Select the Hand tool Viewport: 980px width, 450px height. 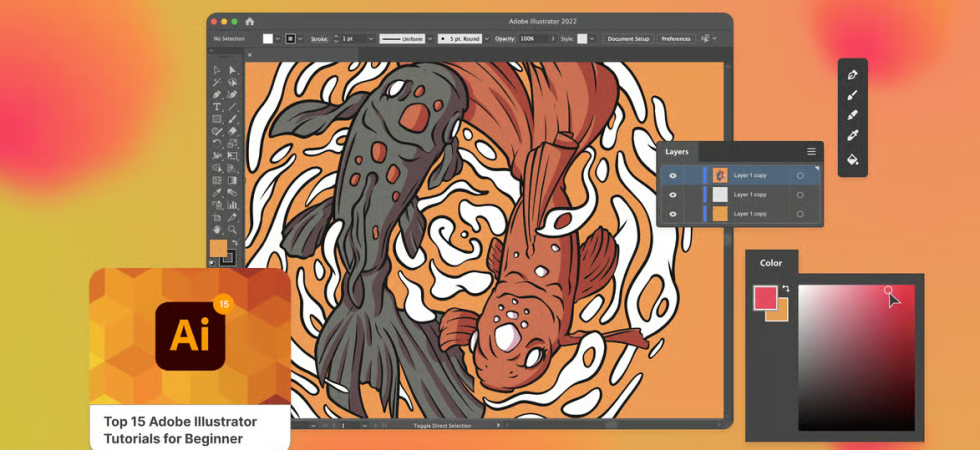click(217, 229)
